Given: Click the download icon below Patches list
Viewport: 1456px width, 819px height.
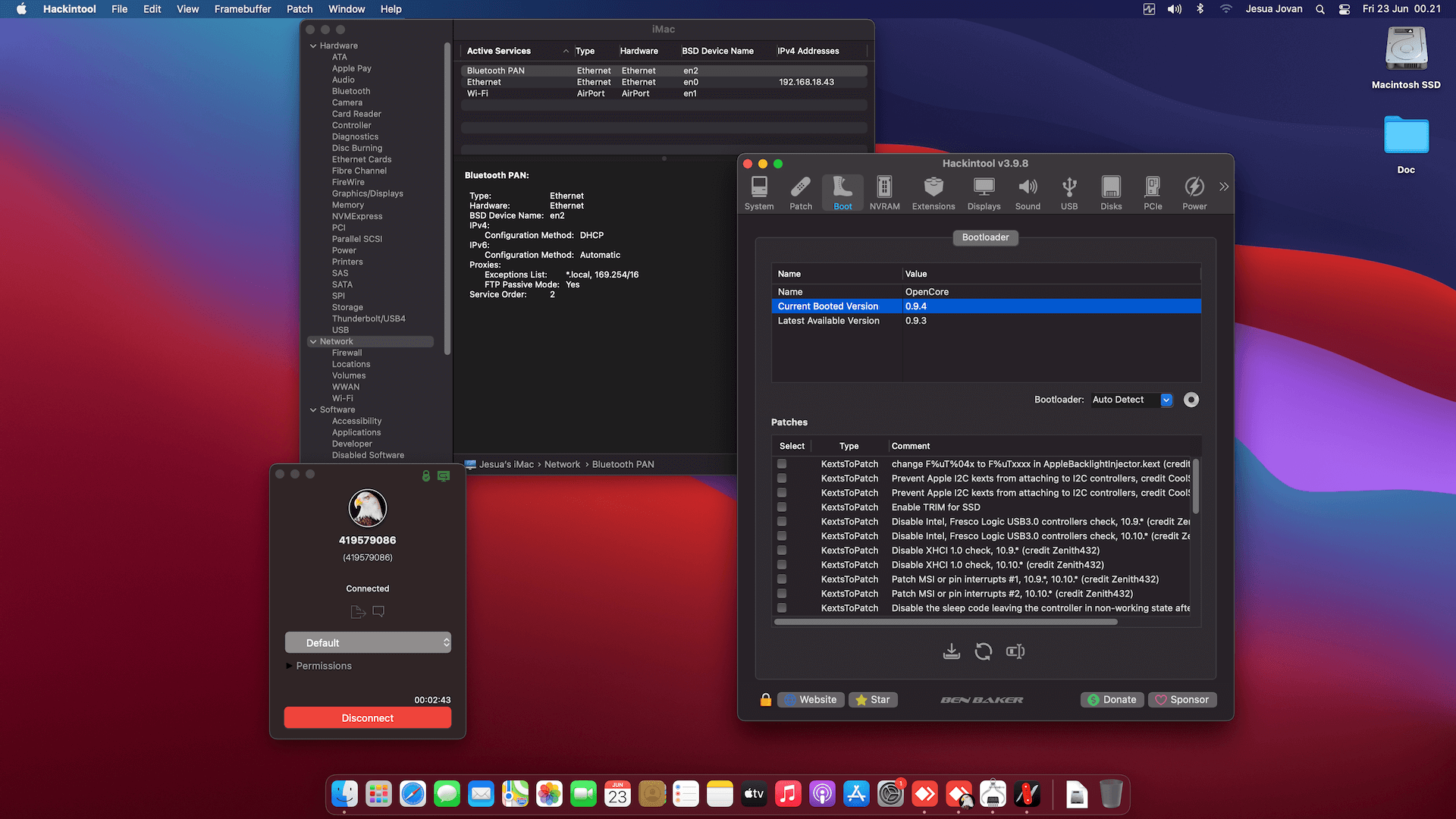Looking at the screenshot, I should point(951,651).
